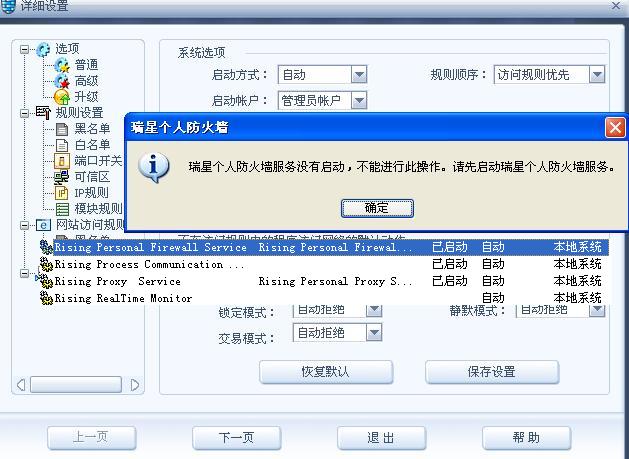This screenshot has width=629, height=459.
Task: Collapse the 网站访问规则 tree node
Action: [x=24, y=225]
